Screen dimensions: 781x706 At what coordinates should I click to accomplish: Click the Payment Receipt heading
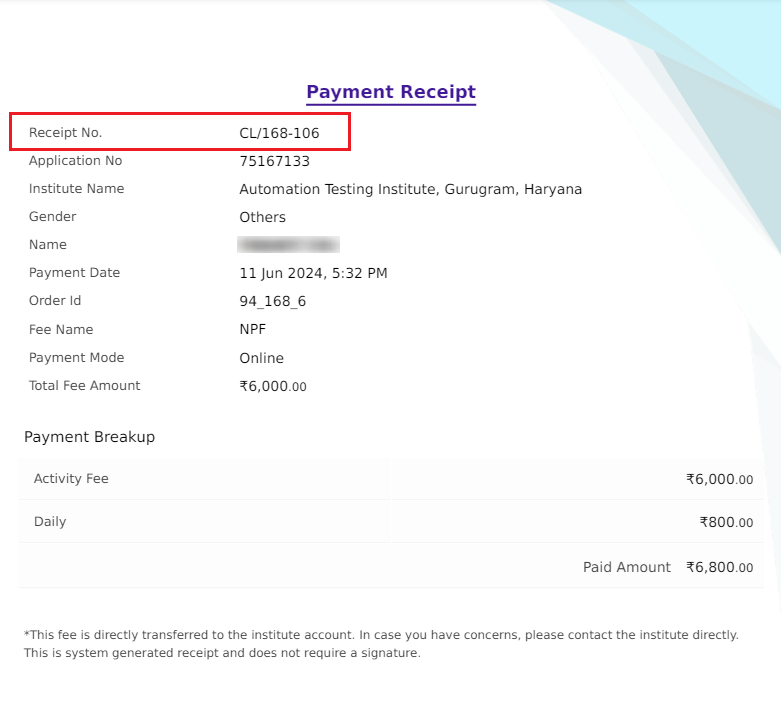[x=390, y=92]
